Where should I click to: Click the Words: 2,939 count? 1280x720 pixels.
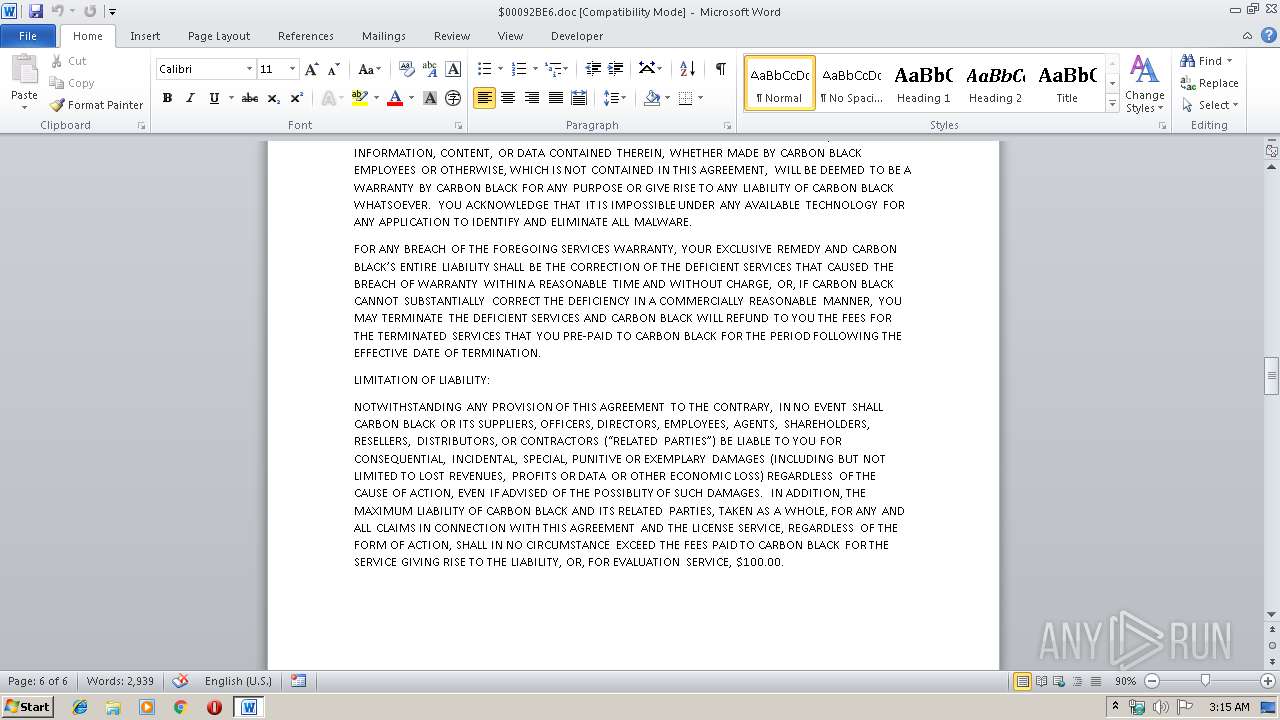click(x=120, y=681)
